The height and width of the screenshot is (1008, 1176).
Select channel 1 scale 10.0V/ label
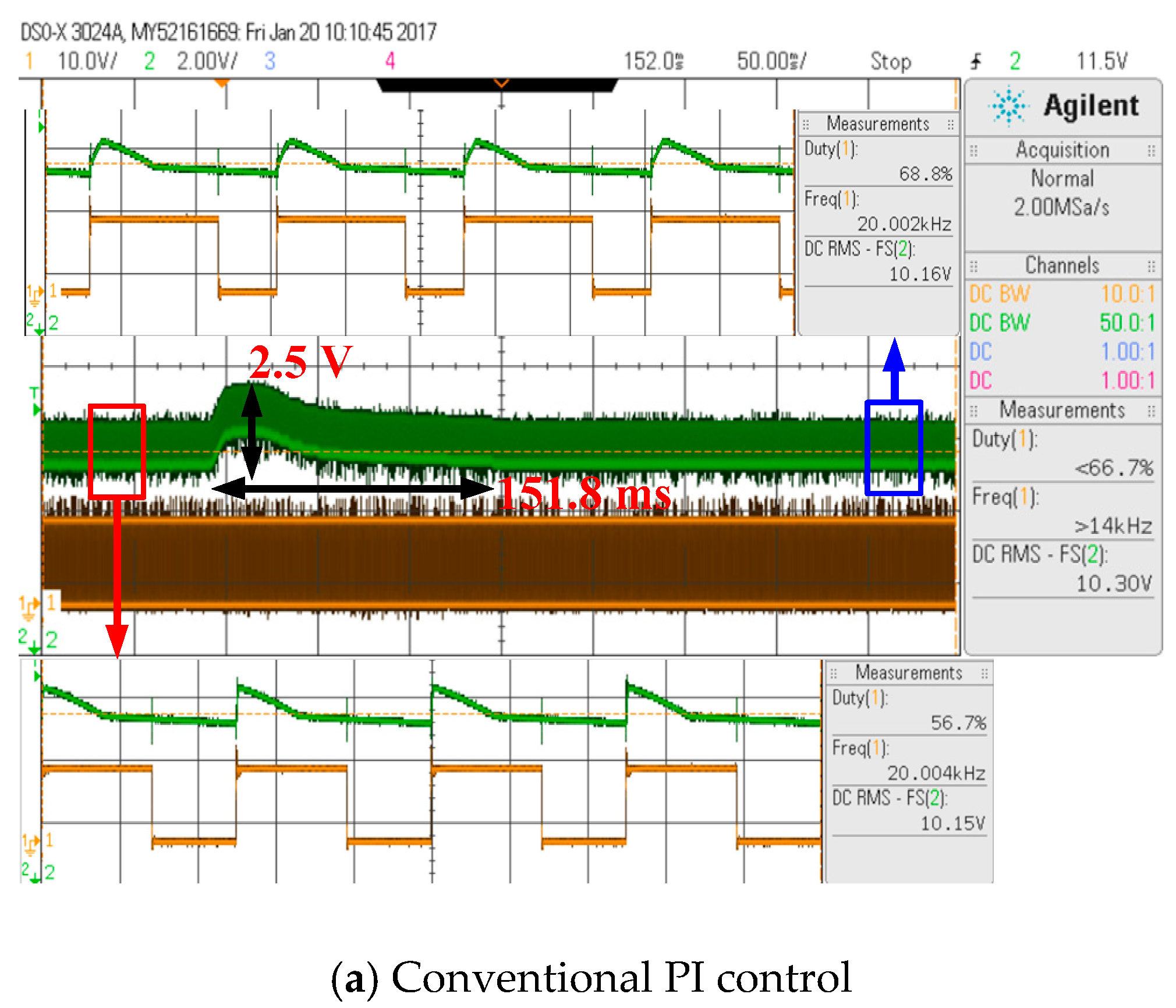coord(87,61)
